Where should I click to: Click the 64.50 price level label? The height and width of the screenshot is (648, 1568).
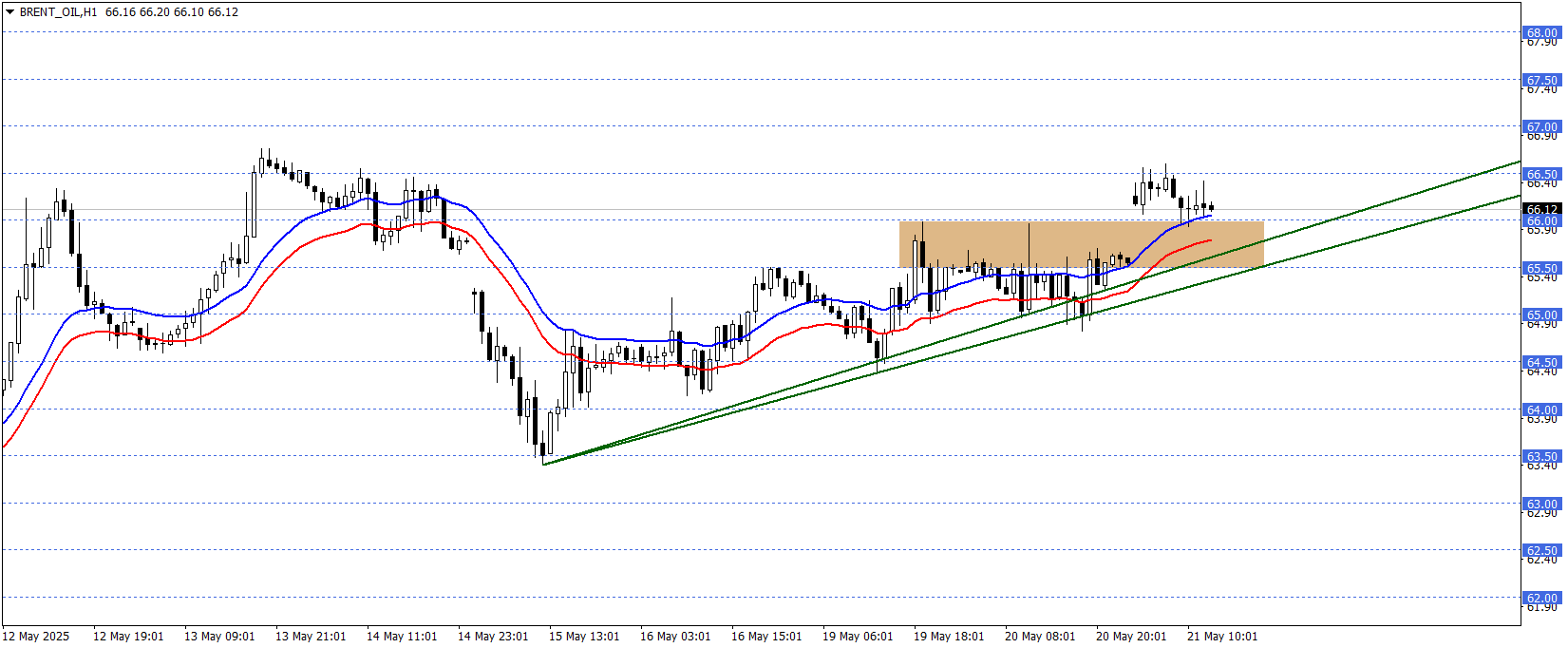click(1541, 362)
